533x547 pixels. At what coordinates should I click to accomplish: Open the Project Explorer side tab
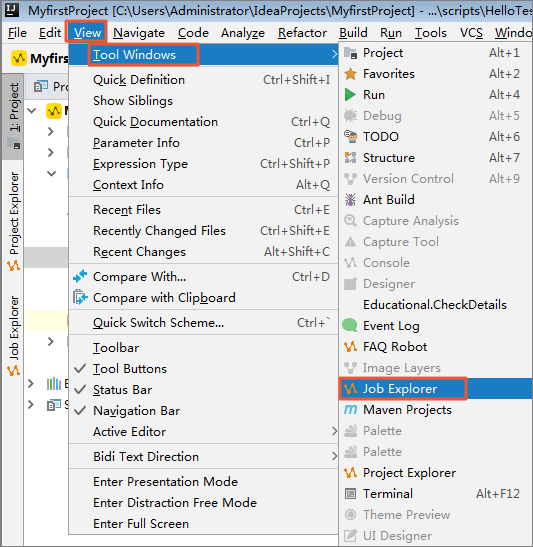click(x=13, y=222)
